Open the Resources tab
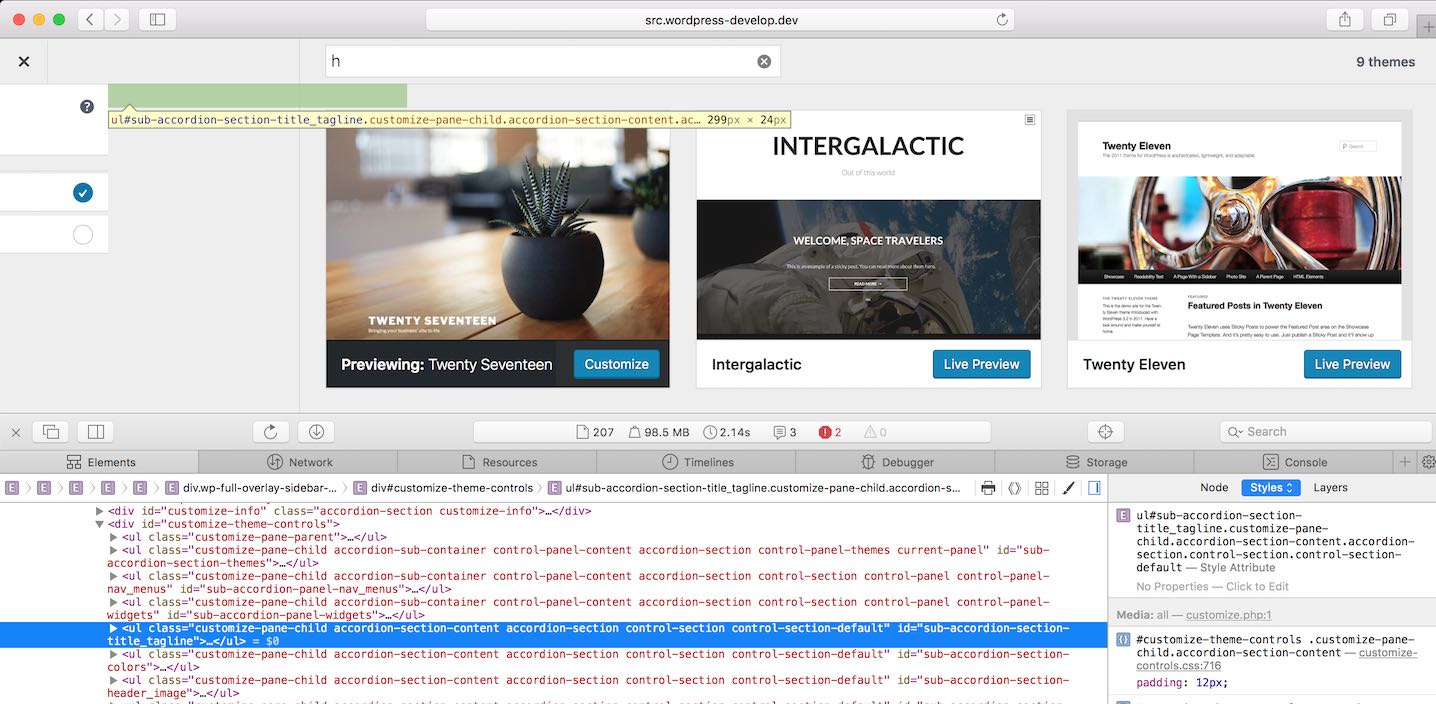1436x704 pixels. (498, 462)
